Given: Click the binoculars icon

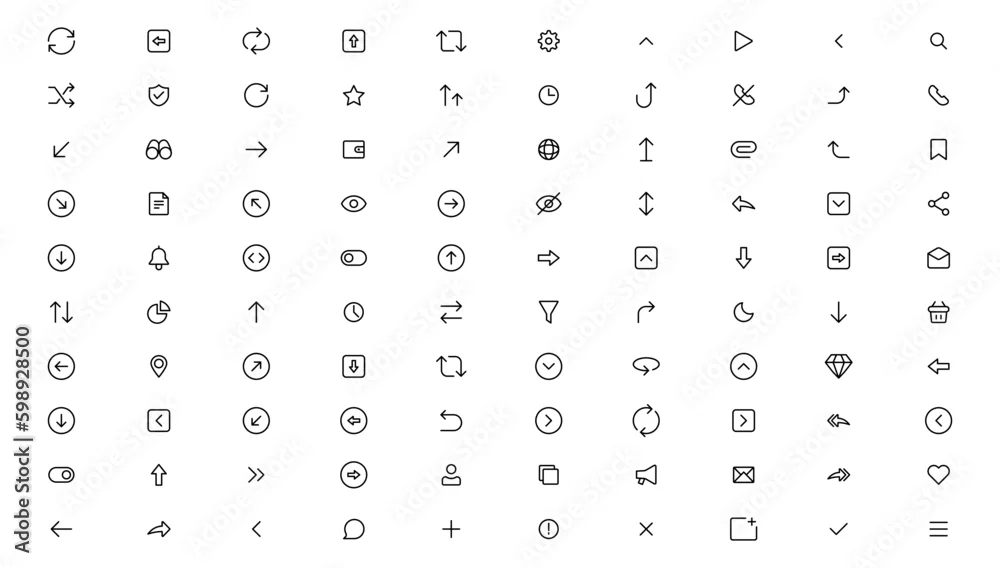Looking at the screenshot, I should click(x=159, y=150).
